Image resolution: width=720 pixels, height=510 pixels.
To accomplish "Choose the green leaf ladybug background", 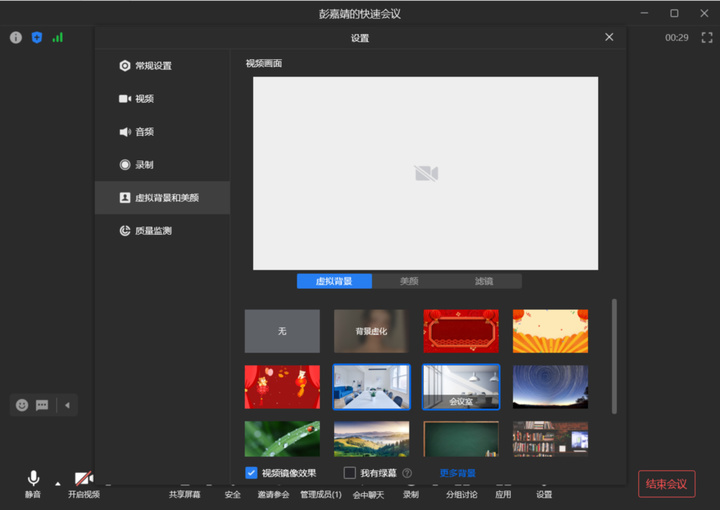I will (282, 439).
